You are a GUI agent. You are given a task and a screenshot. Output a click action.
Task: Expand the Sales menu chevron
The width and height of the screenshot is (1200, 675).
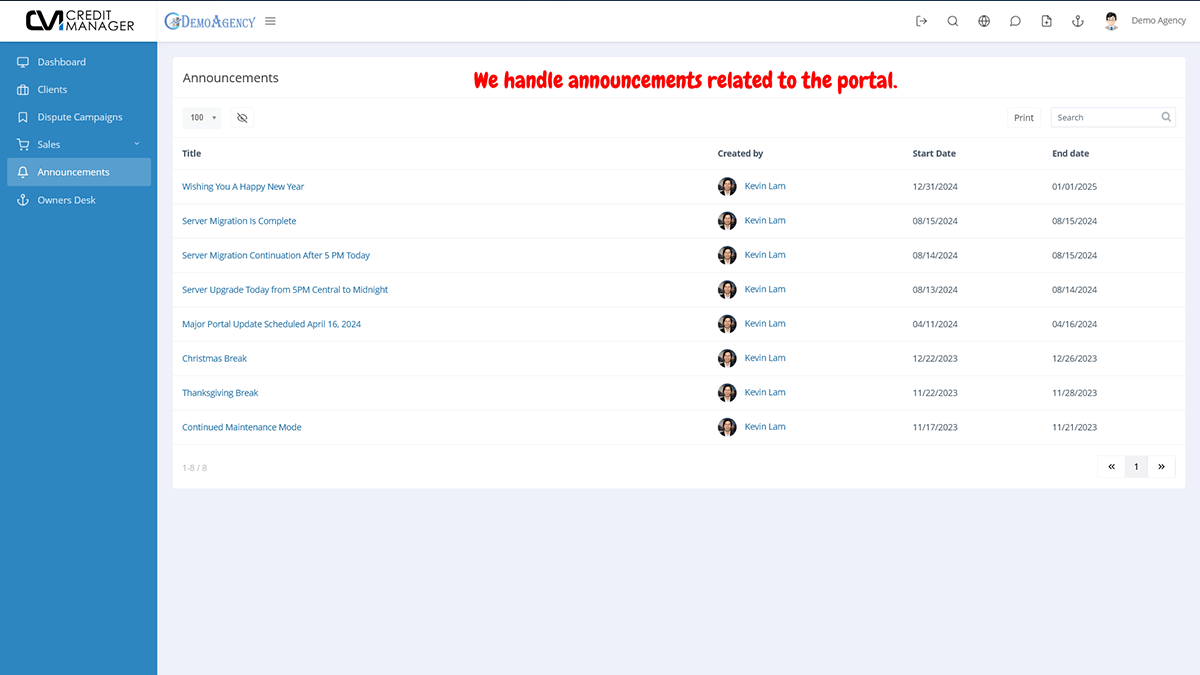137,144
